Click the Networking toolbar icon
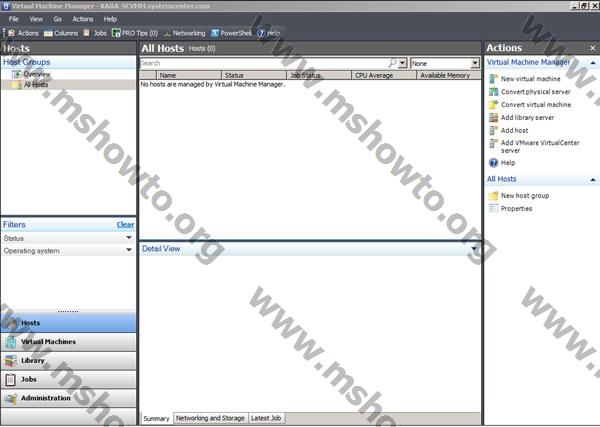This screenshot has width=600, height=427. click(x=167, y=34)
